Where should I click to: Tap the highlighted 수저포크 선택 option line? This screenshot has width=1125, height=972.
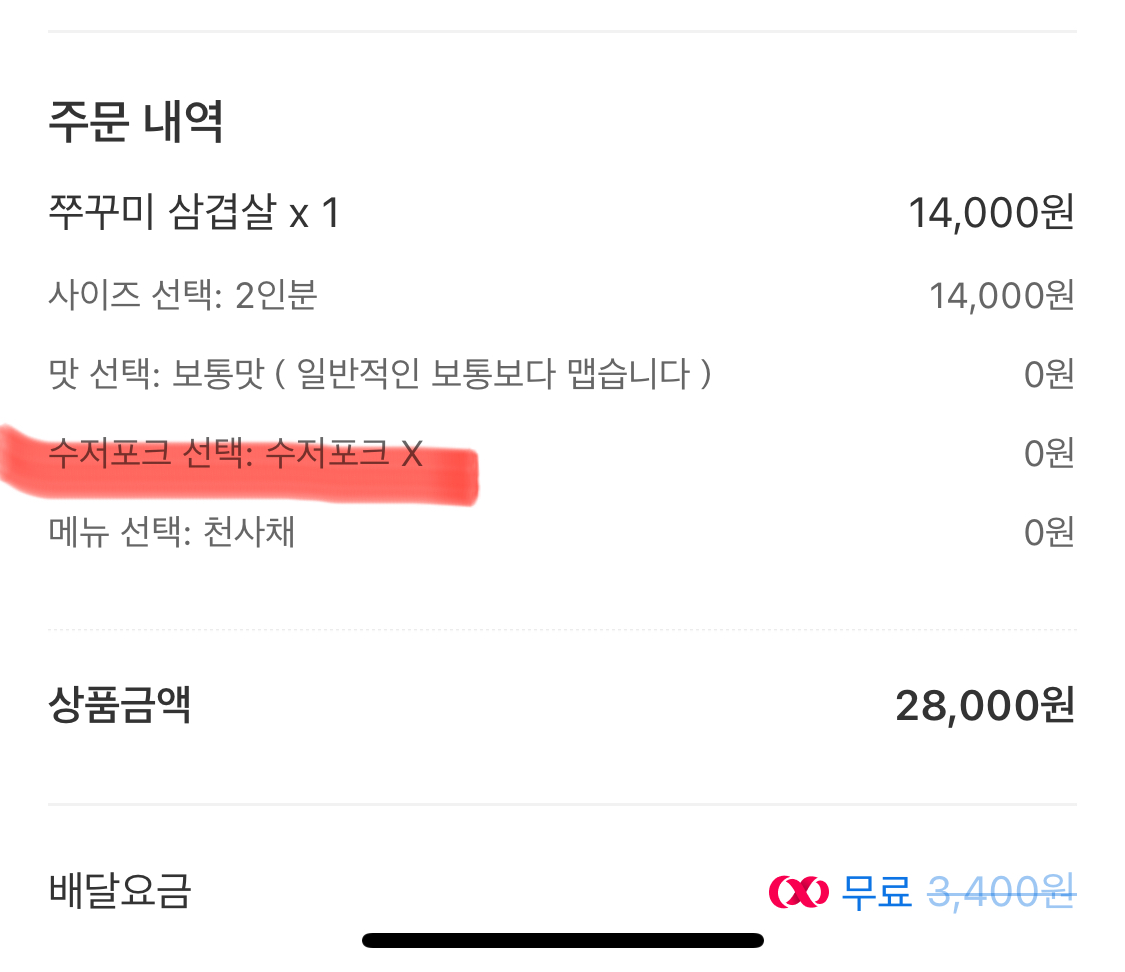coord(235,456)
